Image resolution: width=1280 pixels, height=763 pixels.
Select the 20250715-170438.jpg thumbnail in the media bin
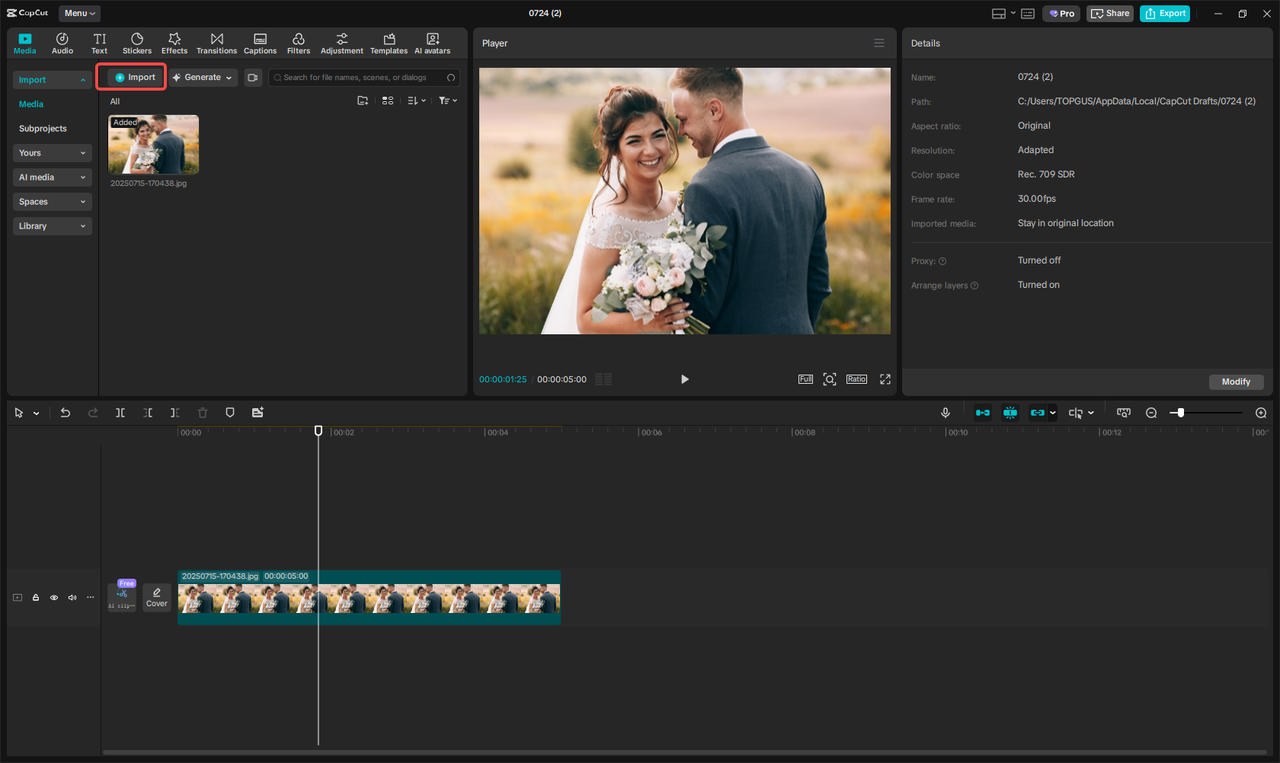tap(153, 143)
